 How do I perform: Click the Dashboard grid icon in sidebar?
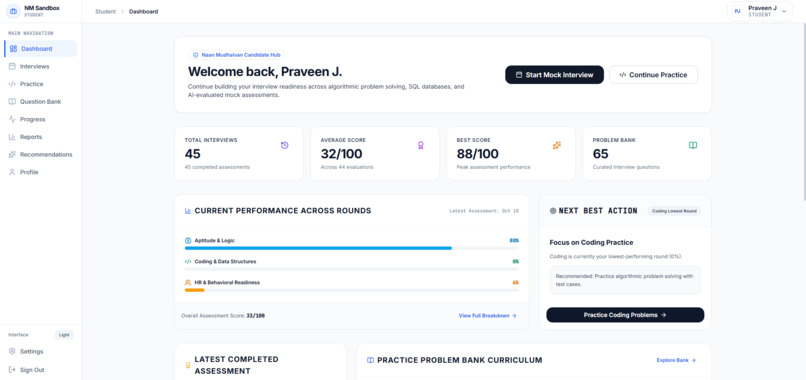[13, 49]
